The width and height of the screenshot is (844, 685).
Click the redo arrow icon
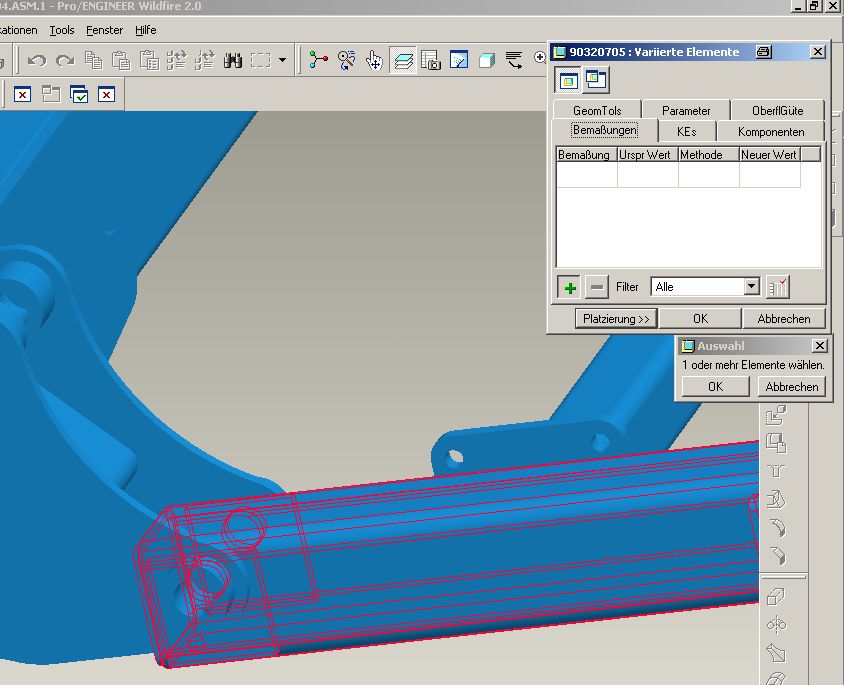[65, 61]
